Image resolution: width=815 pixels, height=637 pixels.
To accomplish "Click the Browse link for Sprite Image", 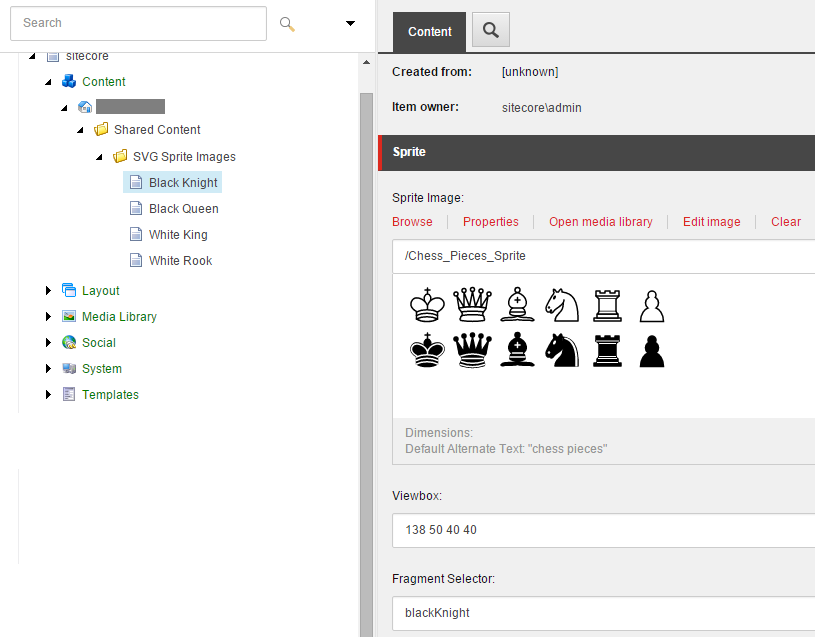I will point(412,222).
